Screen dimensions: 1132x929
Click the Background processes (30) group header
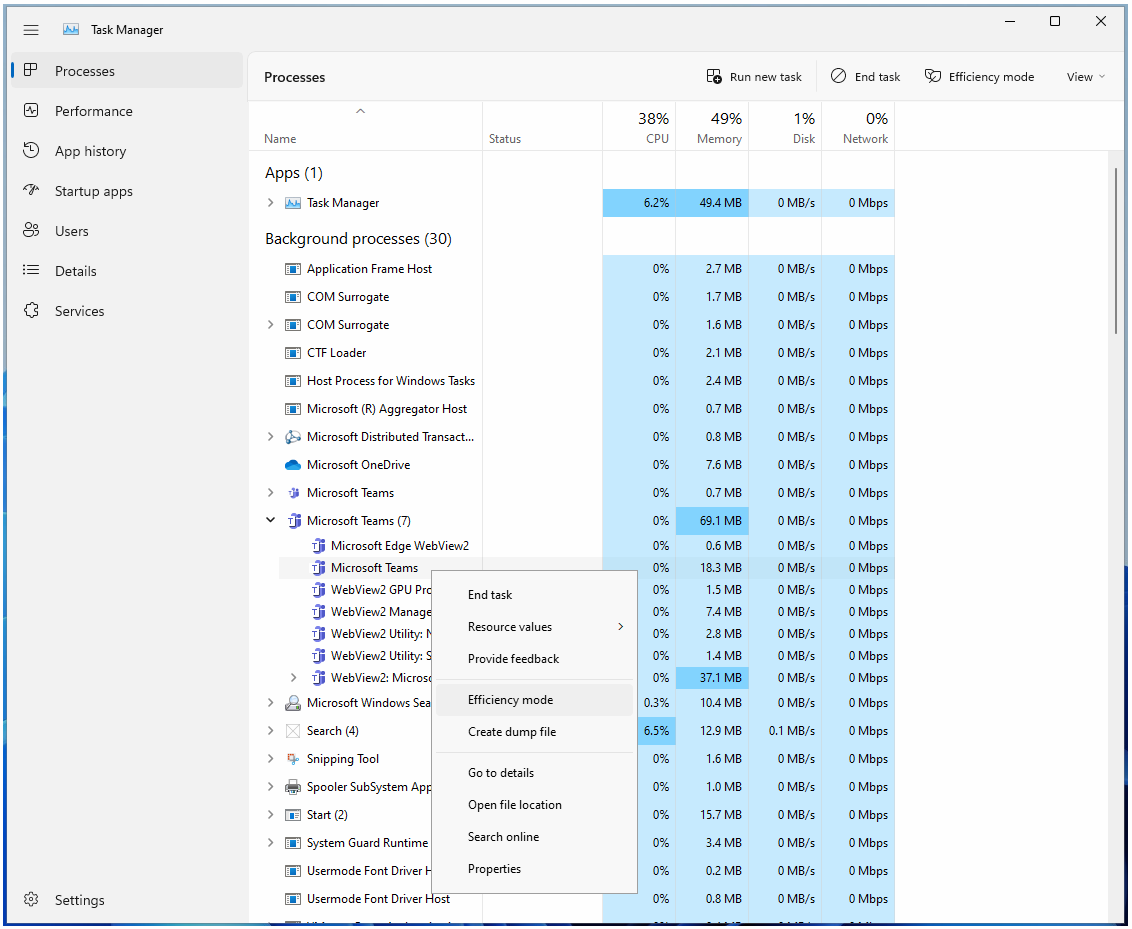tap(358, 238)
